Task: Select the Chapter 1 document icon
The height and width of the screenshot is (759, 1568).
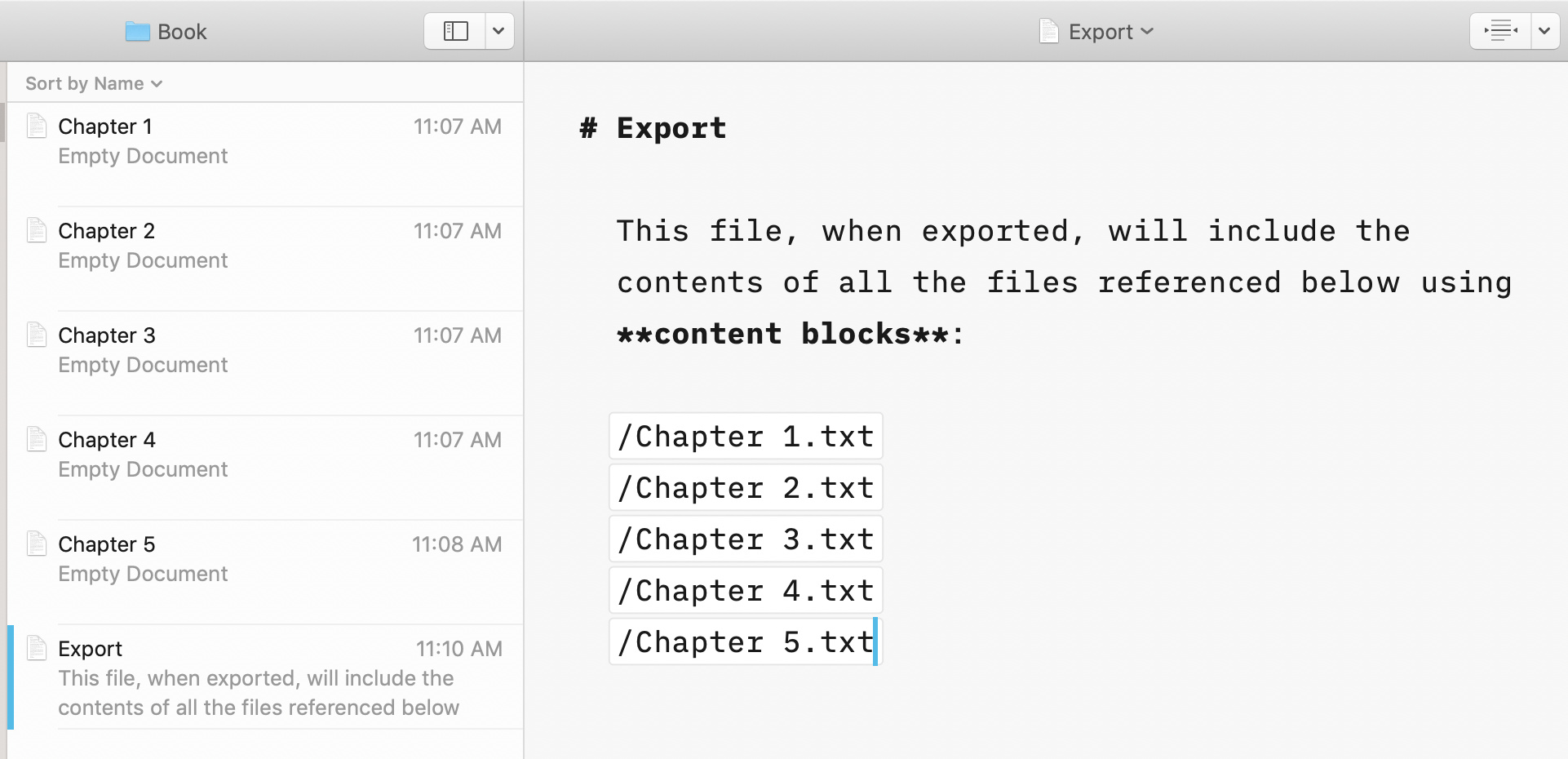Action: click(x=37, y=126)
